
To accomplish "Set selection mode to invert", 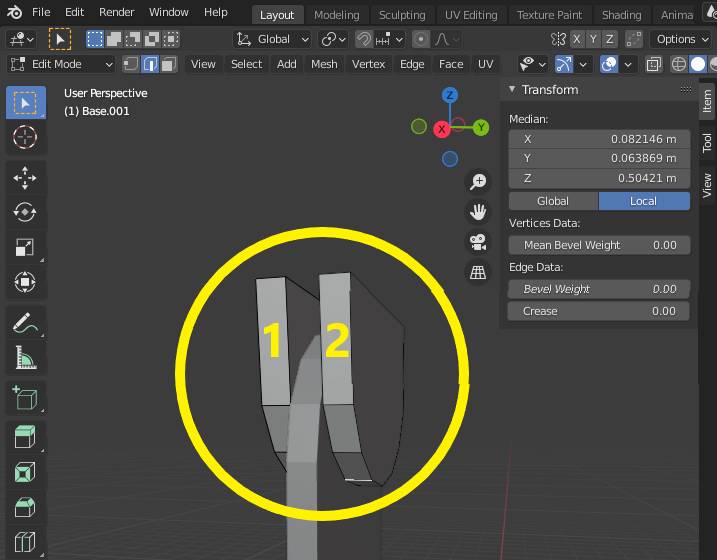I will coord(152,39).
